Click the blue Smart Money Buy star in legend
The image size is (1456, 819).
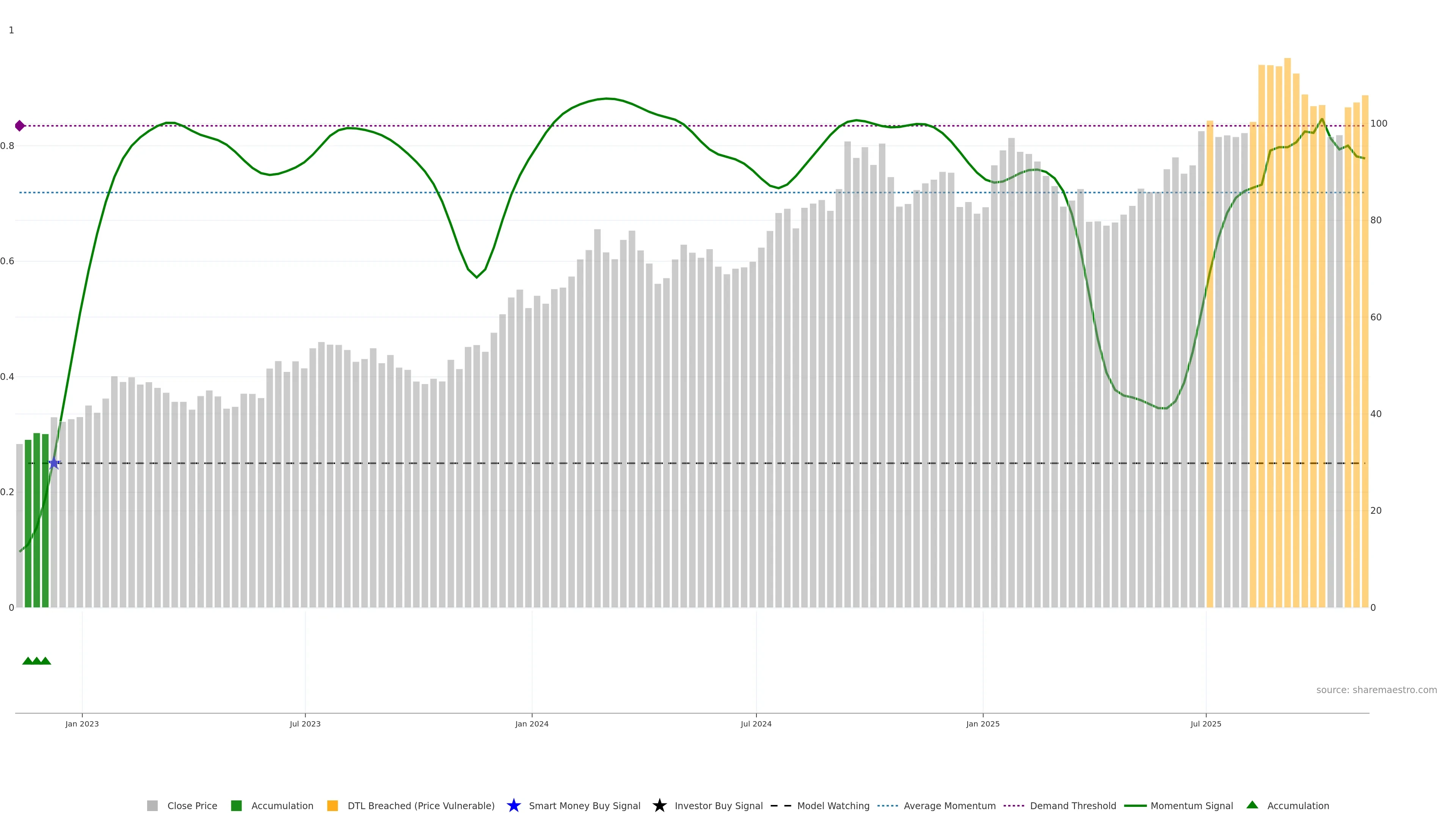(513, 805)
